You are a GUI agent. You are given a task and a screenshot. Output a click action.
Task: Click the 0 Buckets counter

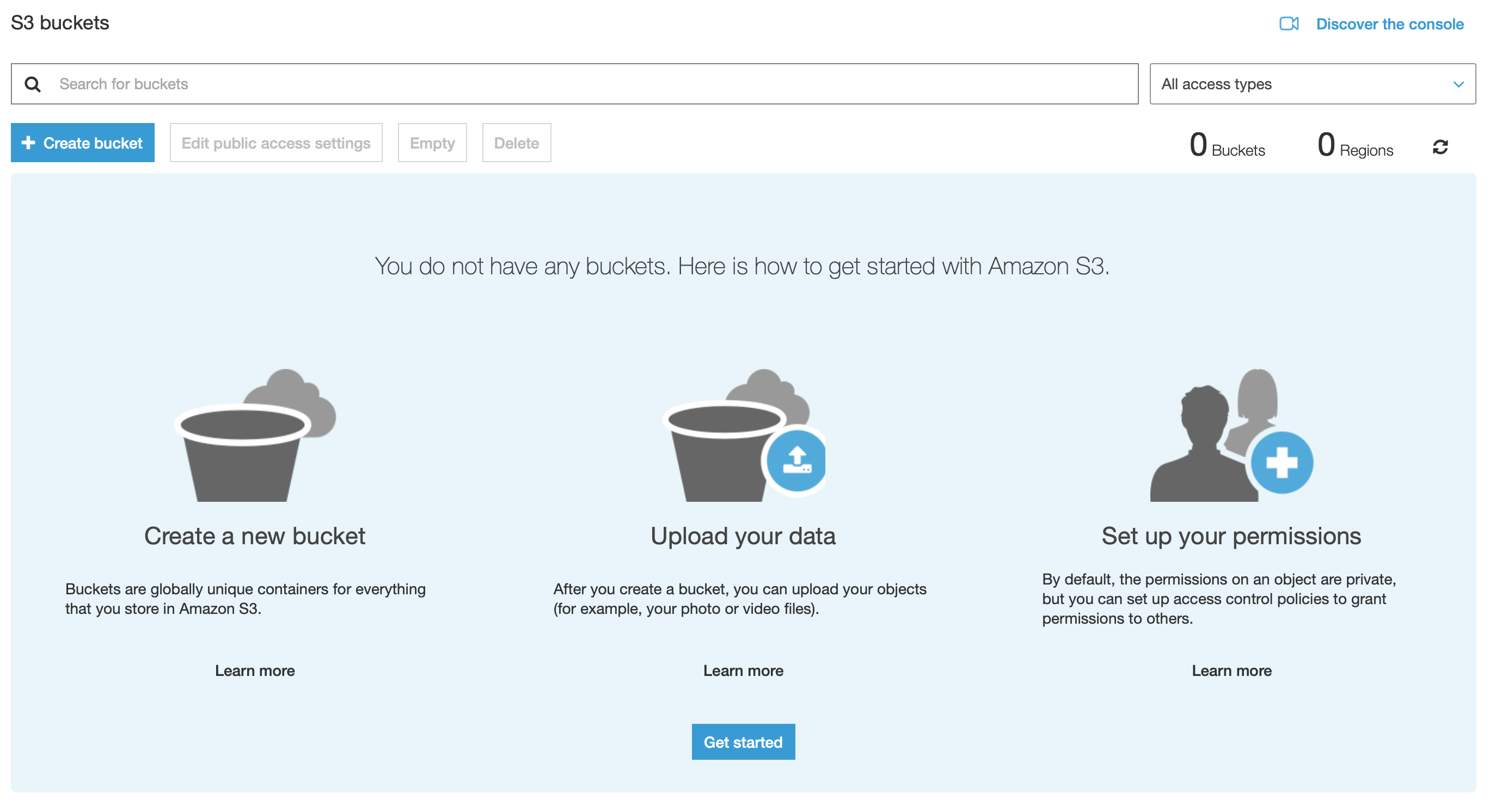1227,145
